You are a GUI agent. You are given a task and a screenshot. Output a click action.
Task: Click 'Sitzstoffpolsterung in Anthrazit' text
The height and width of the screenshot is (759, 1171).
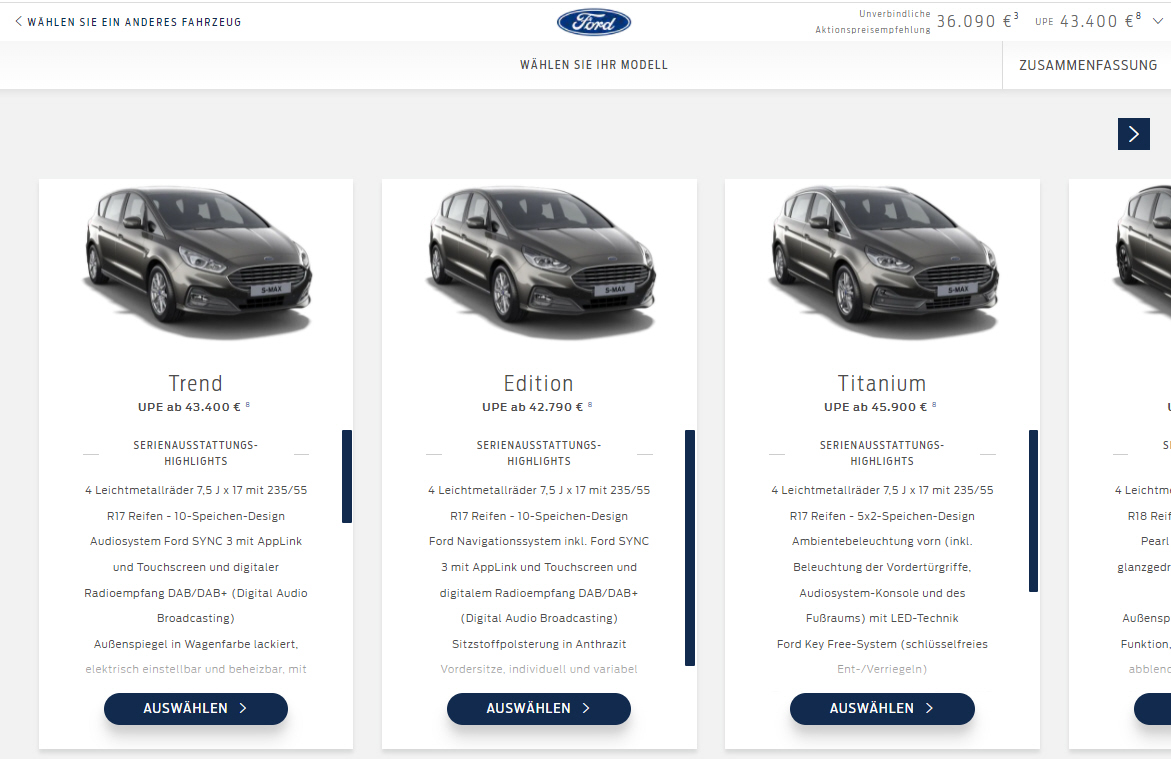538,644
